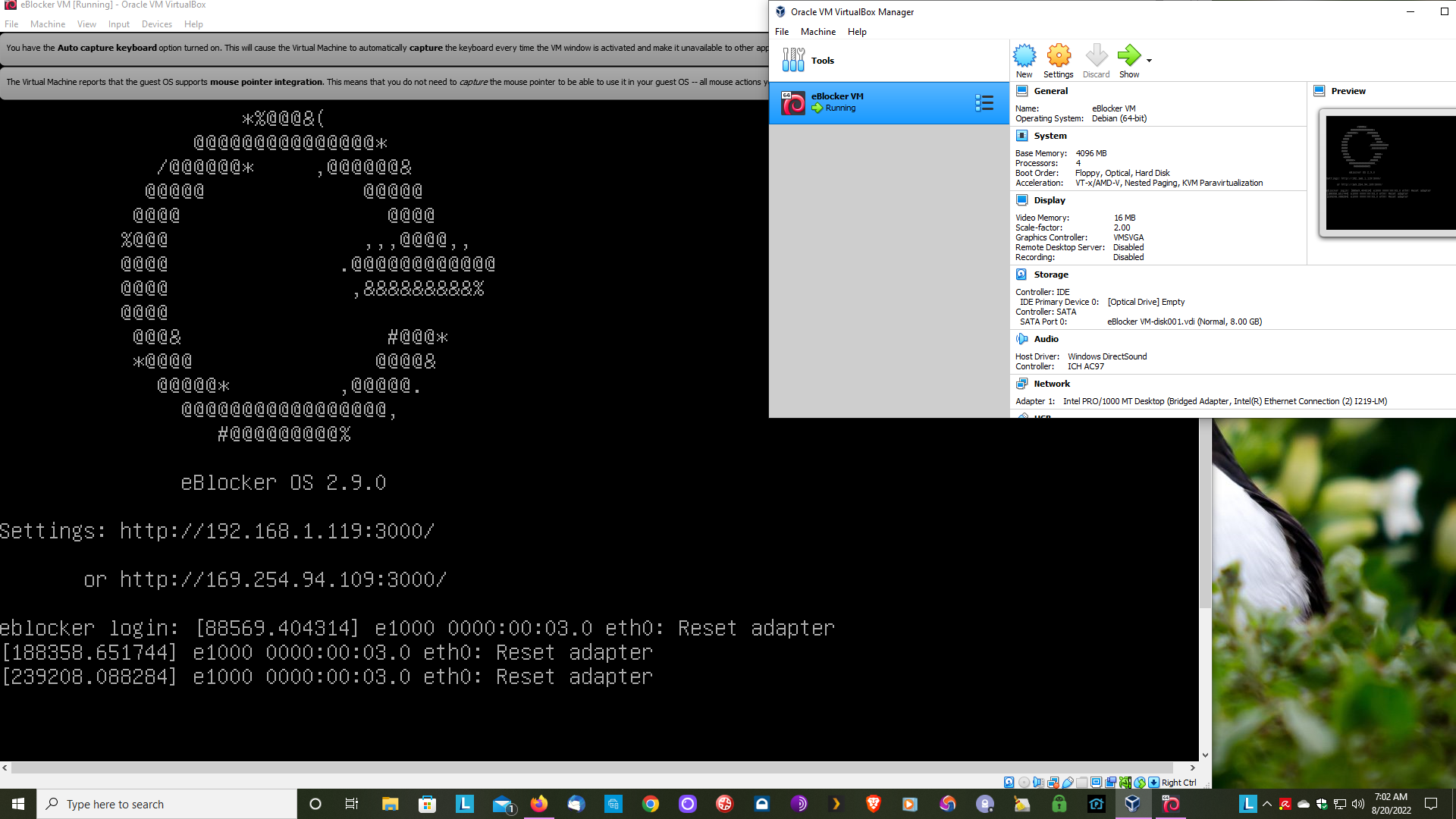Click the horizontal scrollbar right arrow
This screenshot has height=819, width=1456.
click(x=1193, y=767)
